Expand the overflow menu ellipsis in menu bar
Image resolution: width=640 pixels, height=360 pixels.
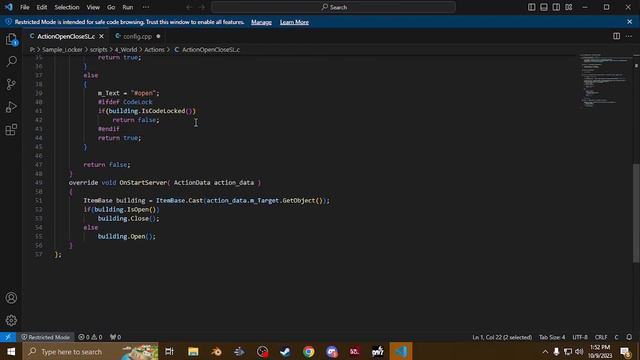(146, 7)
